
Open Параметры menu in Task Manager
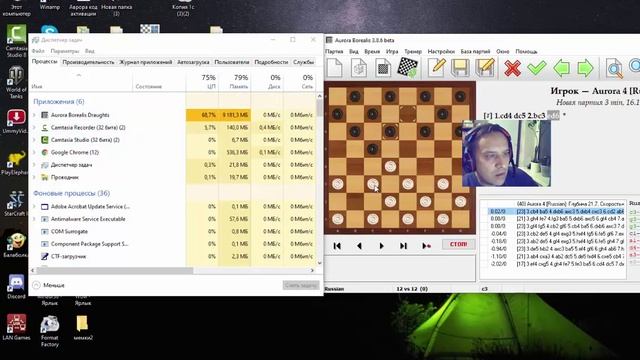(64, 51)
